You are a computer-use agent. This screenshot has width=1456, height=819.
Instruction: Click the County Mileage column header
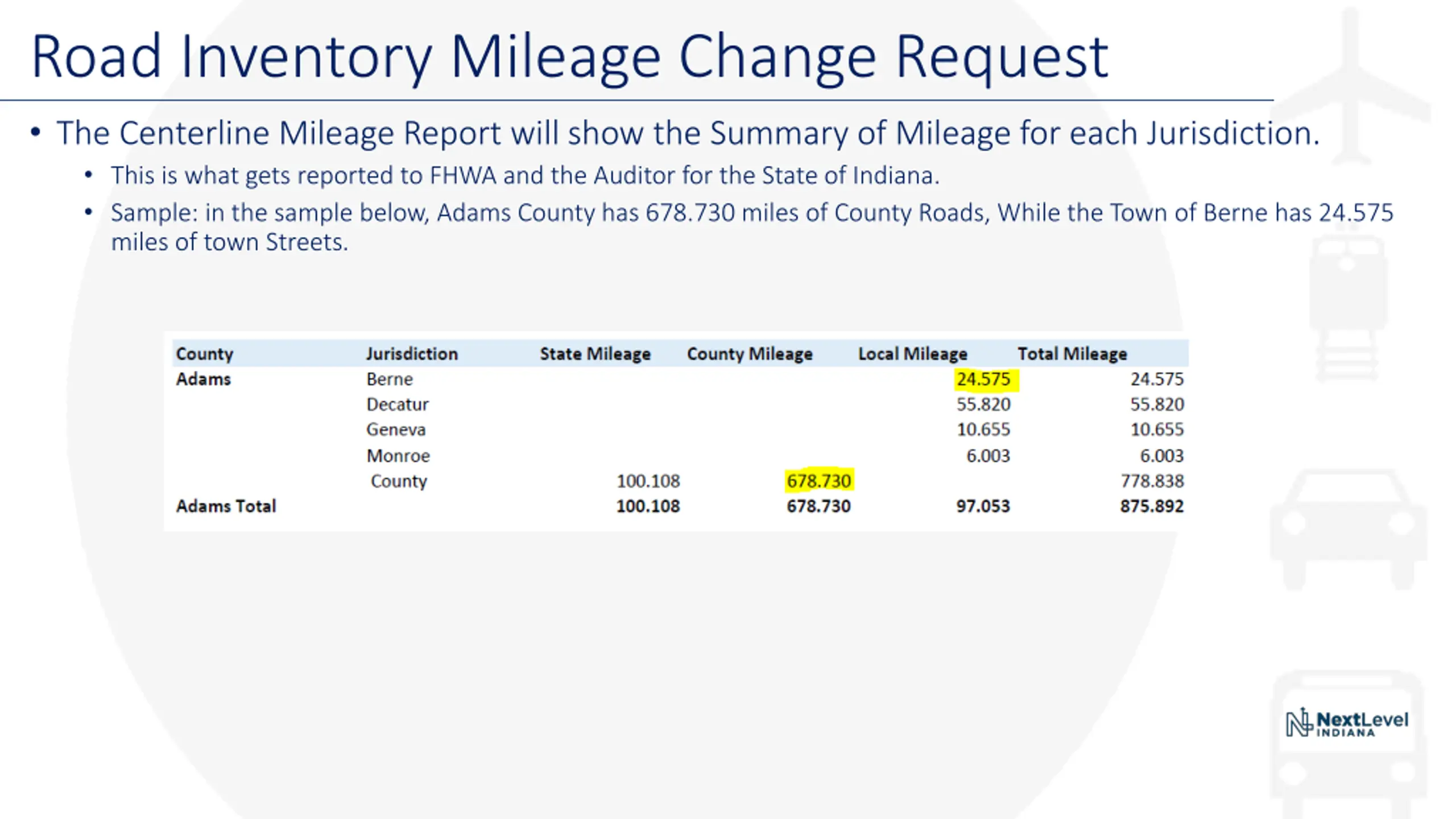[750, 354]
